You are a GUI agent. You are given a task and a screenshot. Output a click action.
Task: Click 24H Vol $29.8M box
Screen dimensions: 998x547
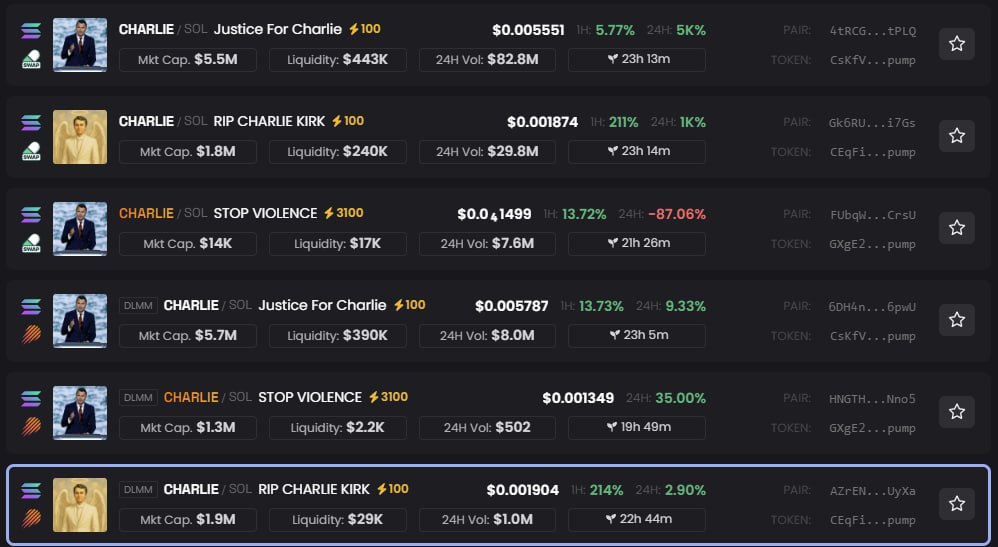point(487,152)
